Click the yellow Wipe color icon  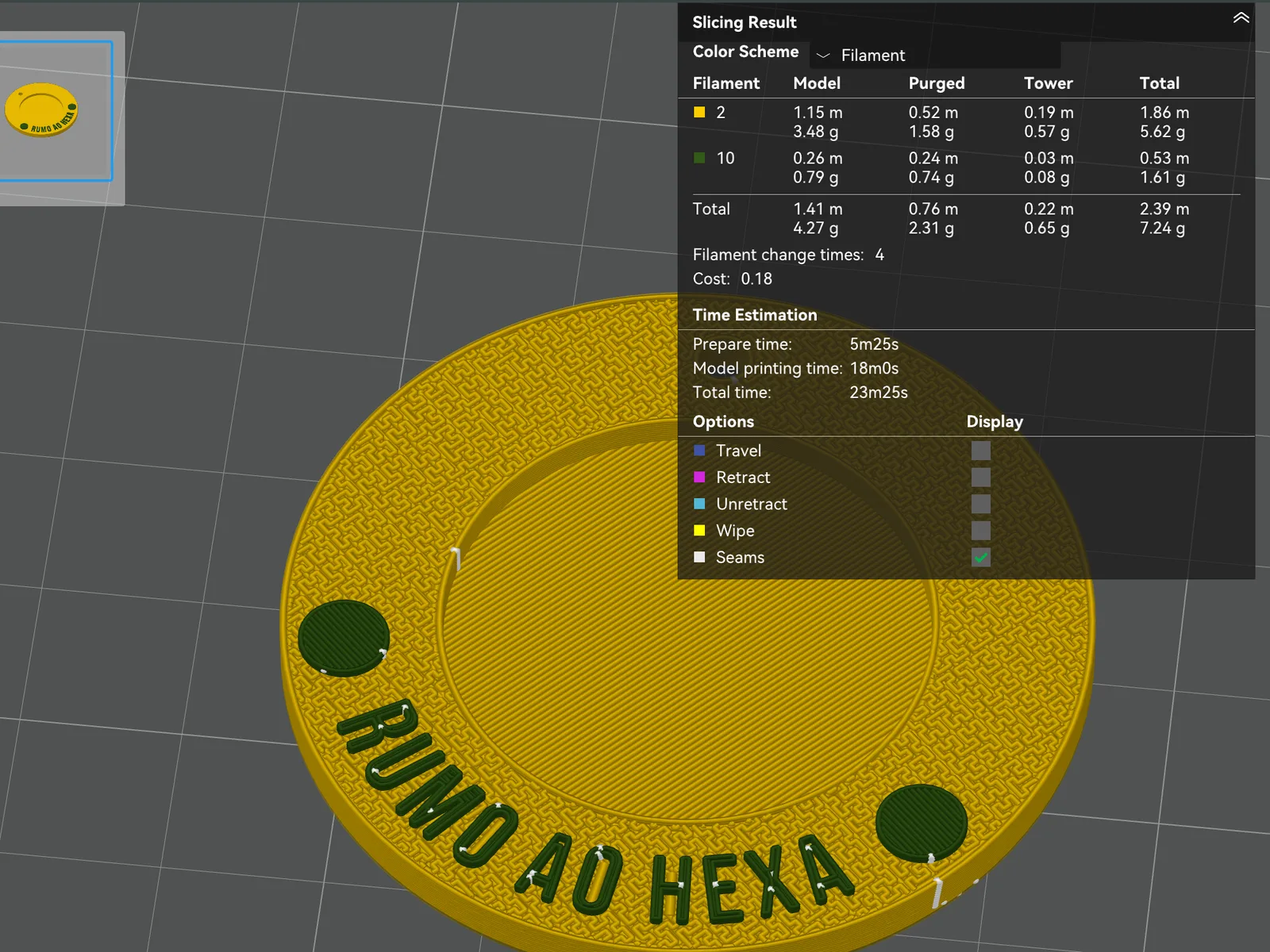(x=699, y=530)
